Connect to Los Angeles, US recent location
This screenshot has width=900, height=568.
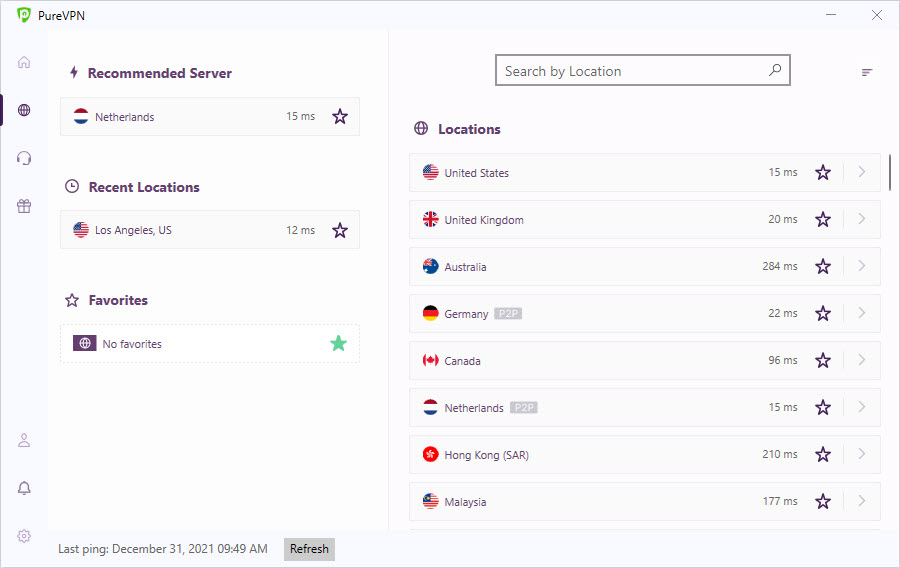[133, 230]
